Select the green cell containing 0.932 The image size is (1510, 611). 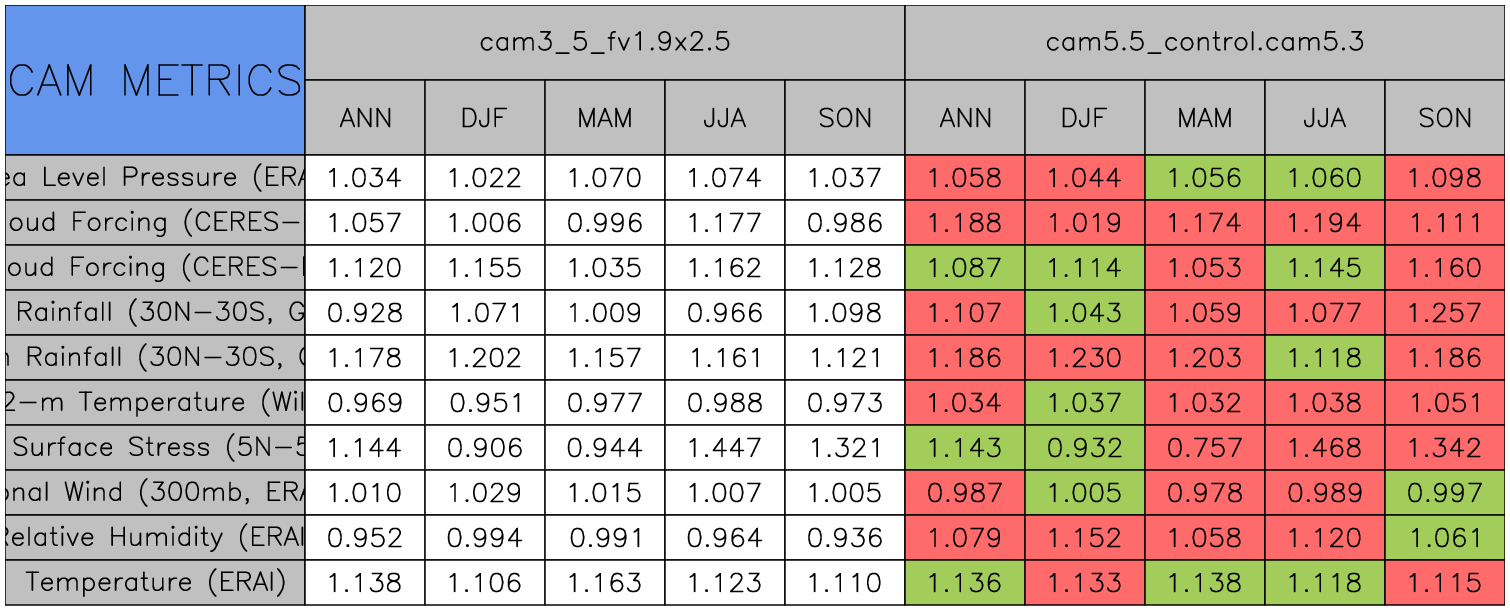(x=1084, y=447)
